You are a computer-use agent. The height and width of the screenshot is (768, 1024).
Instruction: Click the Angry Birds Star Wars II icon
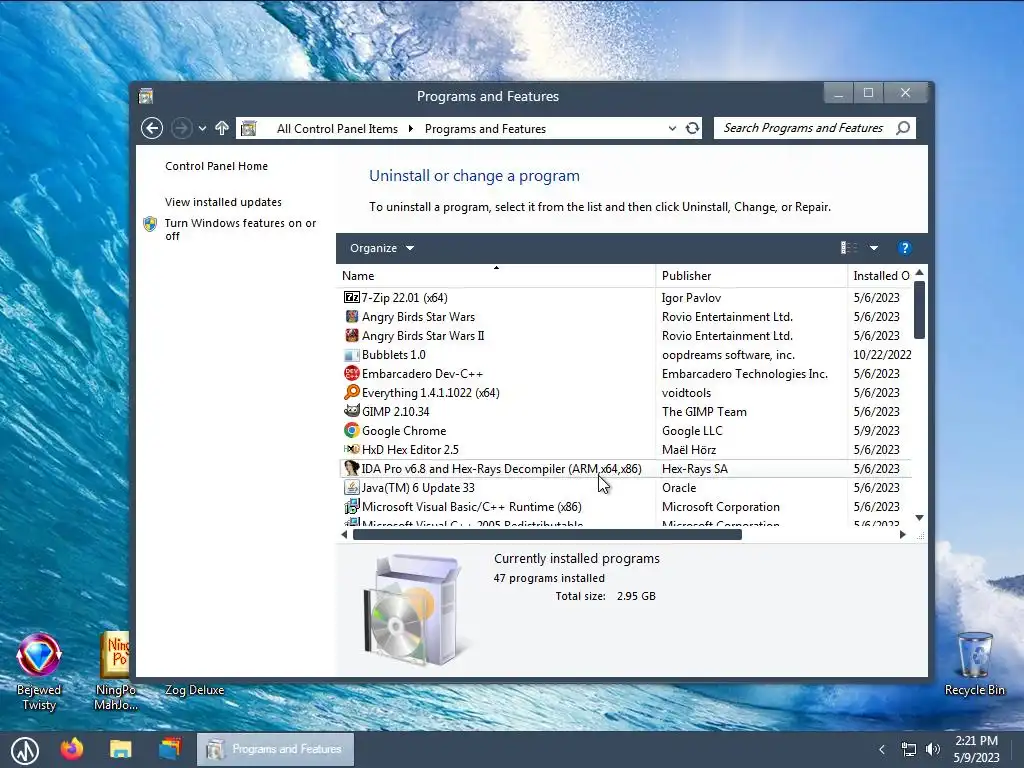coord(351,336)
